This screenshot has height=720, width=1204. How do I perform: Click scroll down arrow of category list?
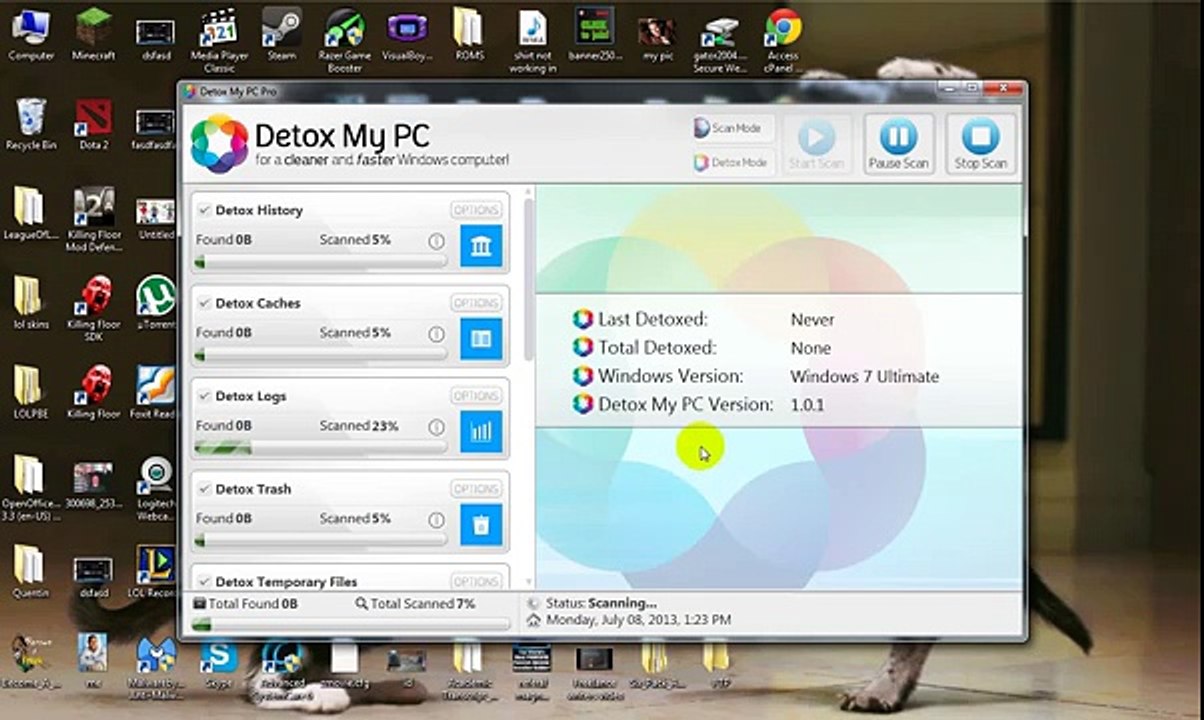point(528,581)
